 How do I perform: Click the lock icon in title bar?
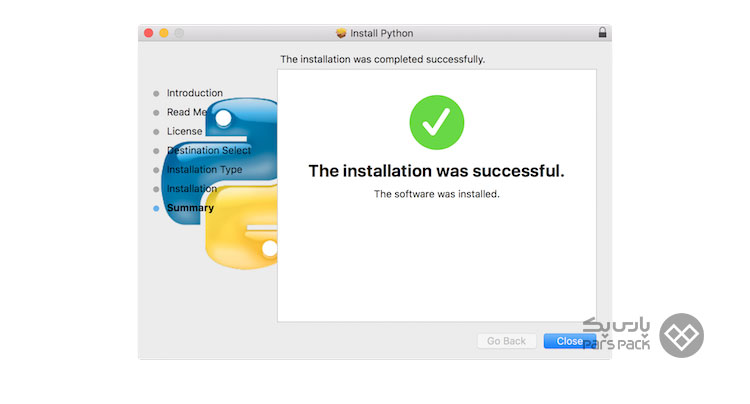tap(601, 33)
